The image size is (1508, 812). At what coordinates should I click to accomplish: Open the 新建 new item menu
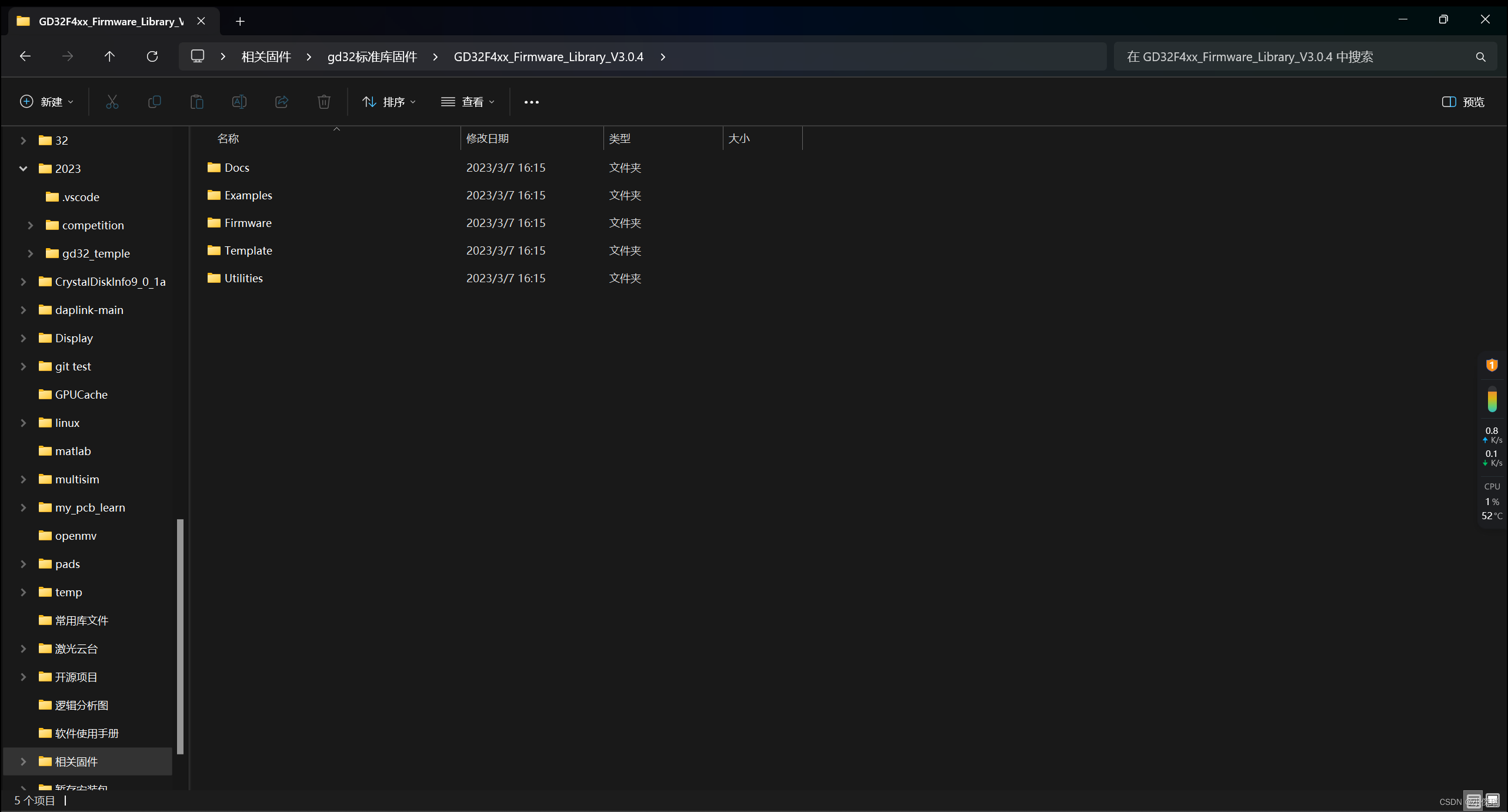coord(47,102)
